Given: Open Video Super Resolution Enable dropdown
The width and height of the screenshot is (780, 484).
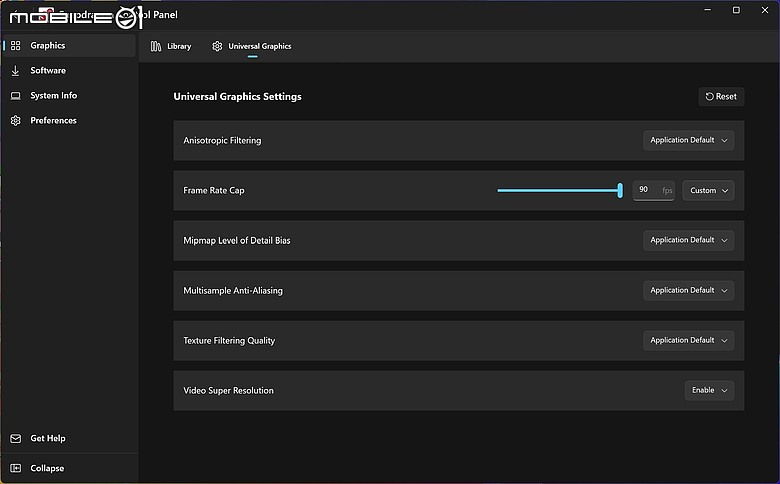Looking at the screenshot, I should click(709, 390).
